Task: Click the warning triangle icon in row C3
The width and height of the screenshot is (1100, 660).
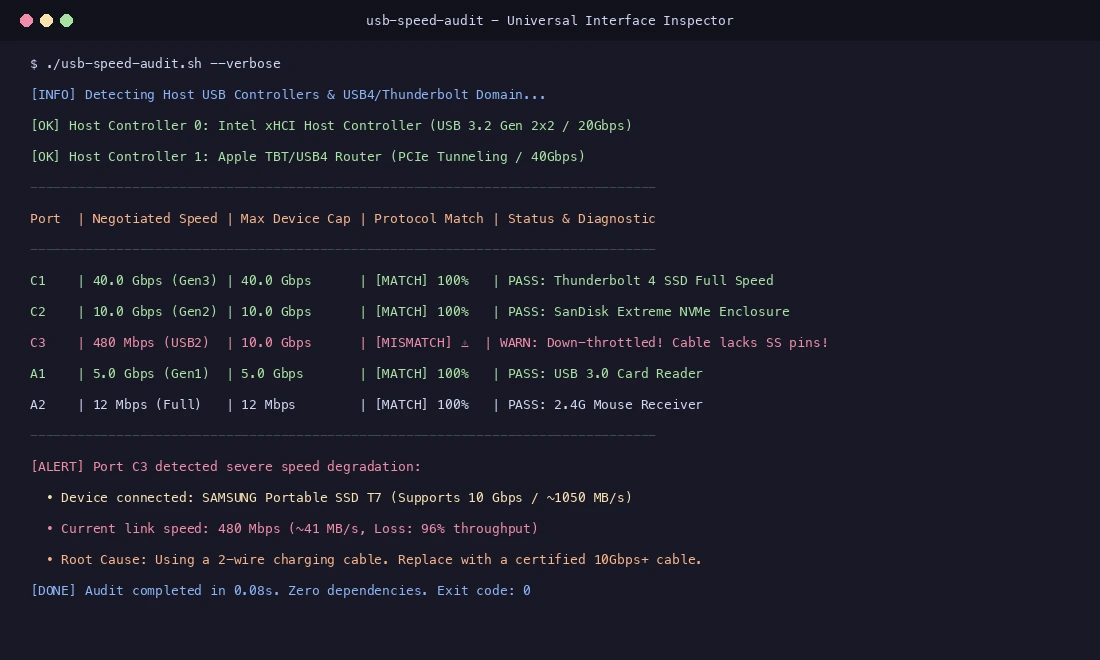Action: point(464,343)
